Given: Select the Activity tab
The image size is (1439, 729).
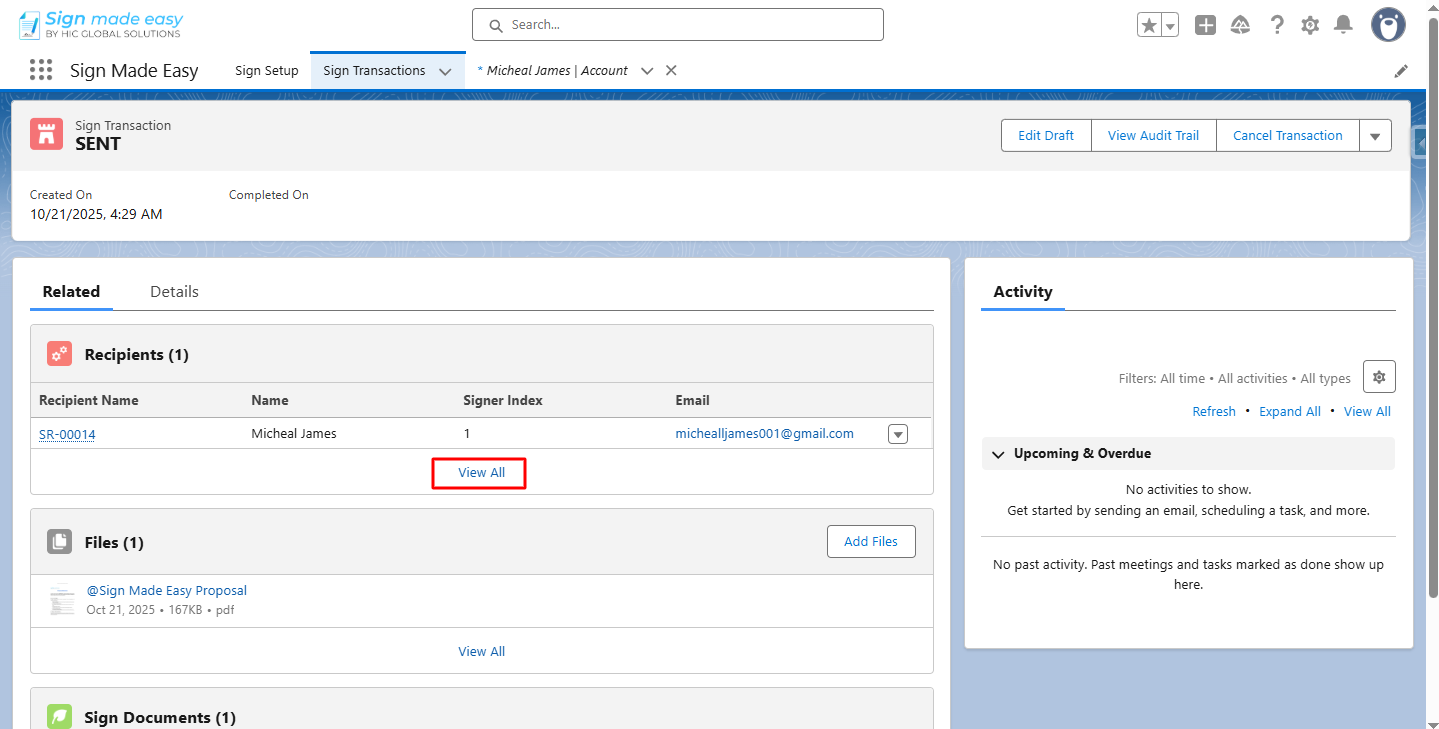Looking at the screenshot, I should (x=1023, y=292).
